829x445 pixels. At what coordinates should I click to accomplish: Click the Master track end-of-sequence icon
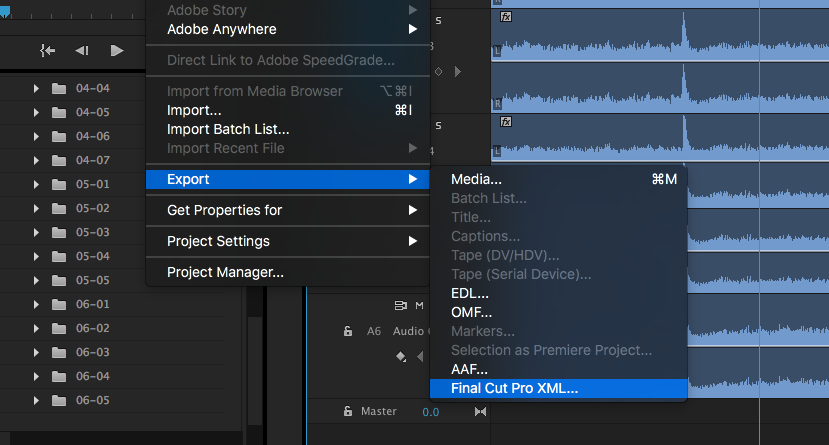[480, 411]
